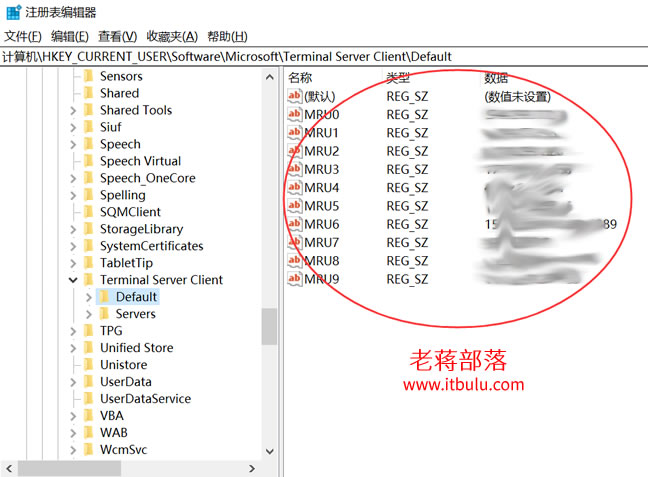Select the (默认) default value icon
The width and height of the screenshot is (648, 477).
point(294,96)
